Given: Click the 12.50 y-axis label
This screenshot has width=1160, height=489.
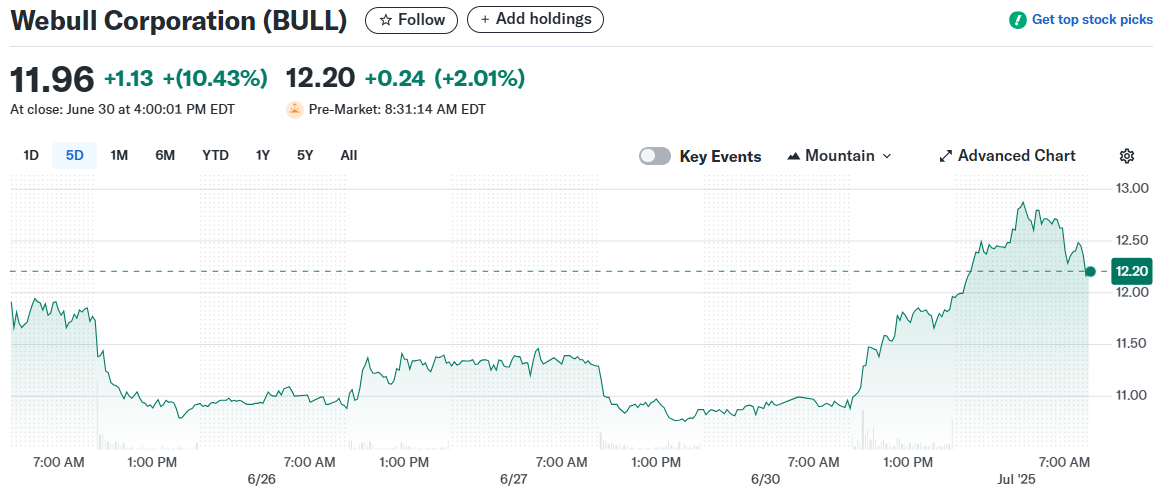Looking at the screenshot, I should [x=1132, y=240].
